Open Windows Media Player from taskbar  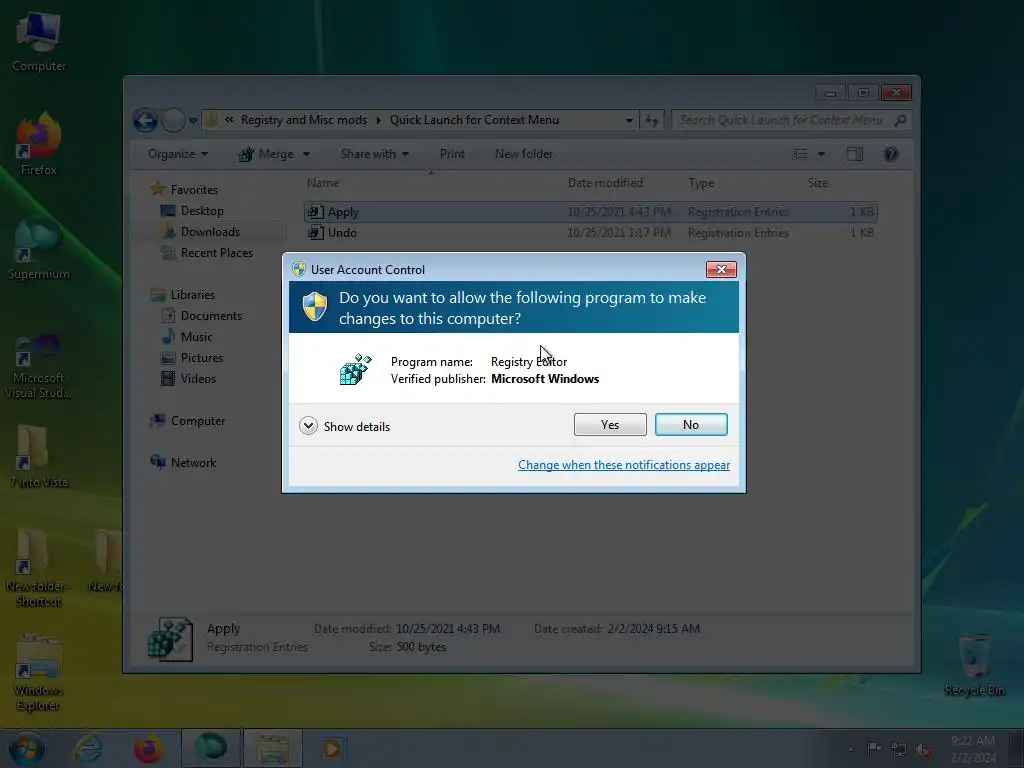click(332, 748)
